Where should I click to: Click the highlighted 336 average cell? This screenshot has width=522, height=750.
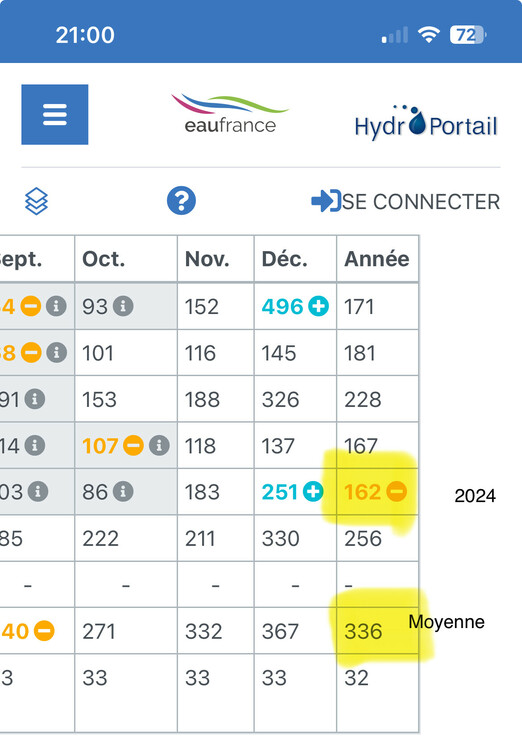coord(378,631)
